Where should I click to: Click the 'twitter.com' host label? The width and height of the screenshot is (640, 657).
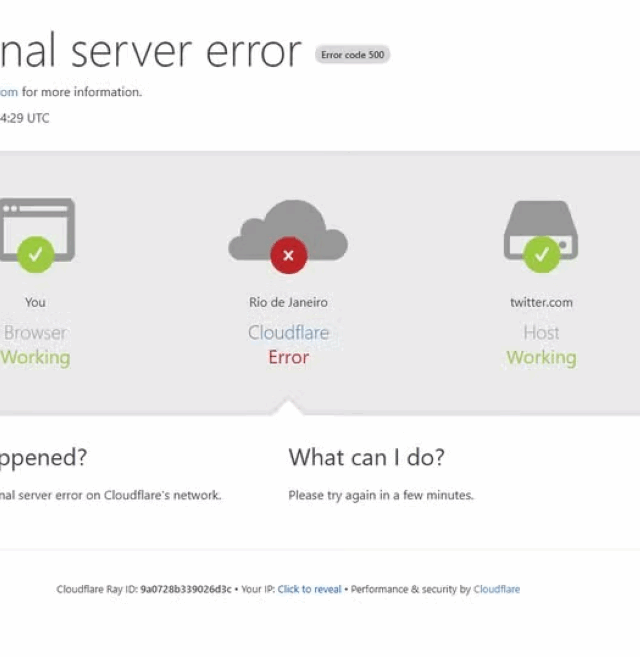pyautogui.click(x=541, y=302)
